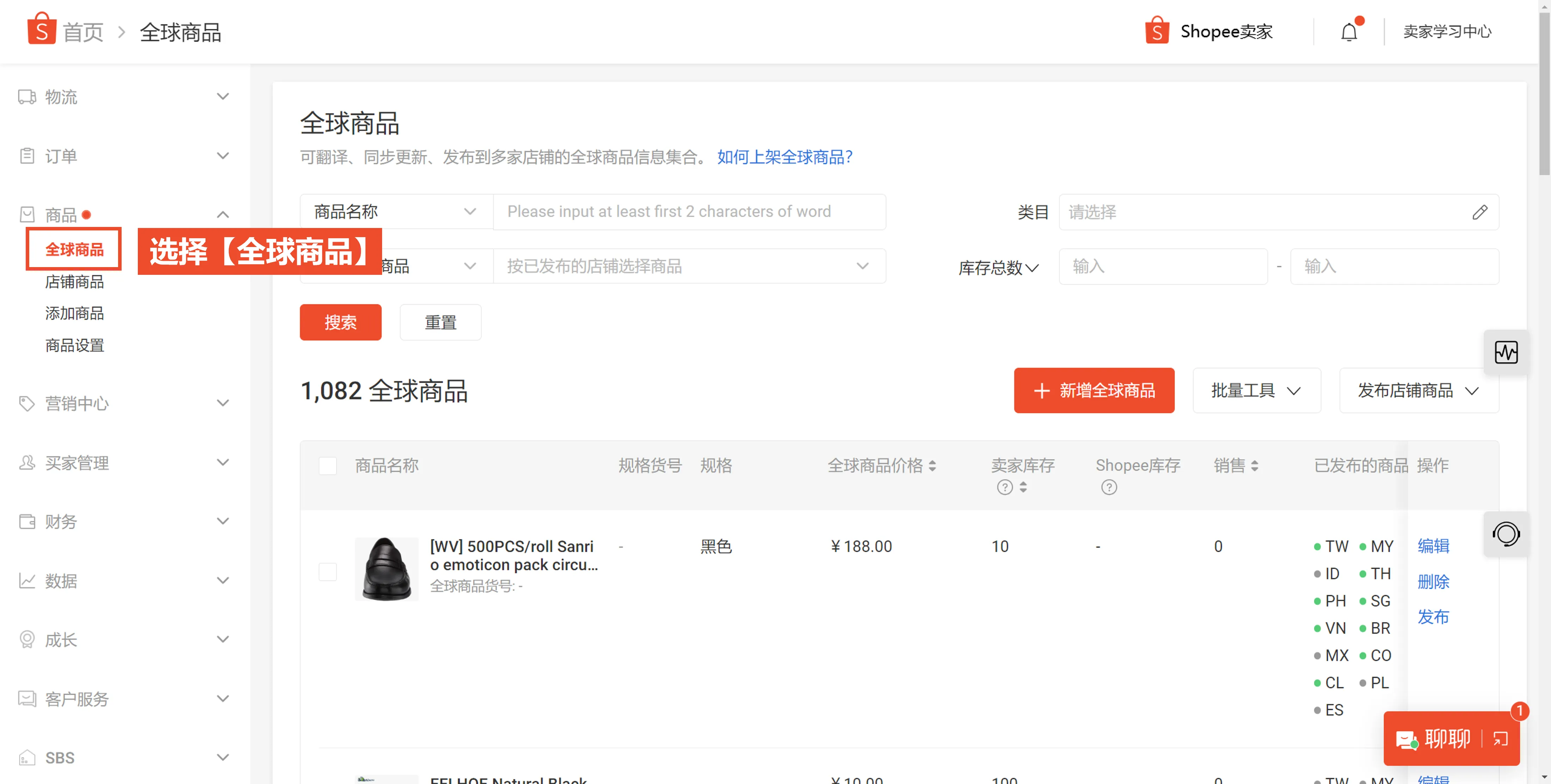Expand the 批量工具 dropdown
The image size is (1551, 784).
(x=1257, y=390)
